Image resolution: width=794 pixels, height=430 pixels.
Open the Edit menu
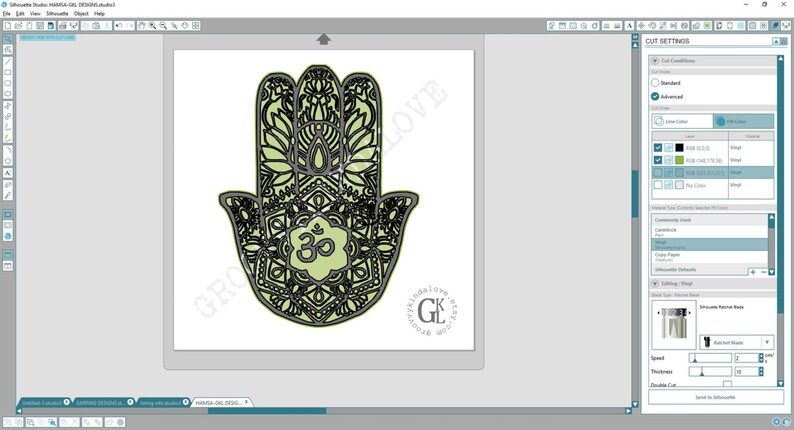click(20, 14)
